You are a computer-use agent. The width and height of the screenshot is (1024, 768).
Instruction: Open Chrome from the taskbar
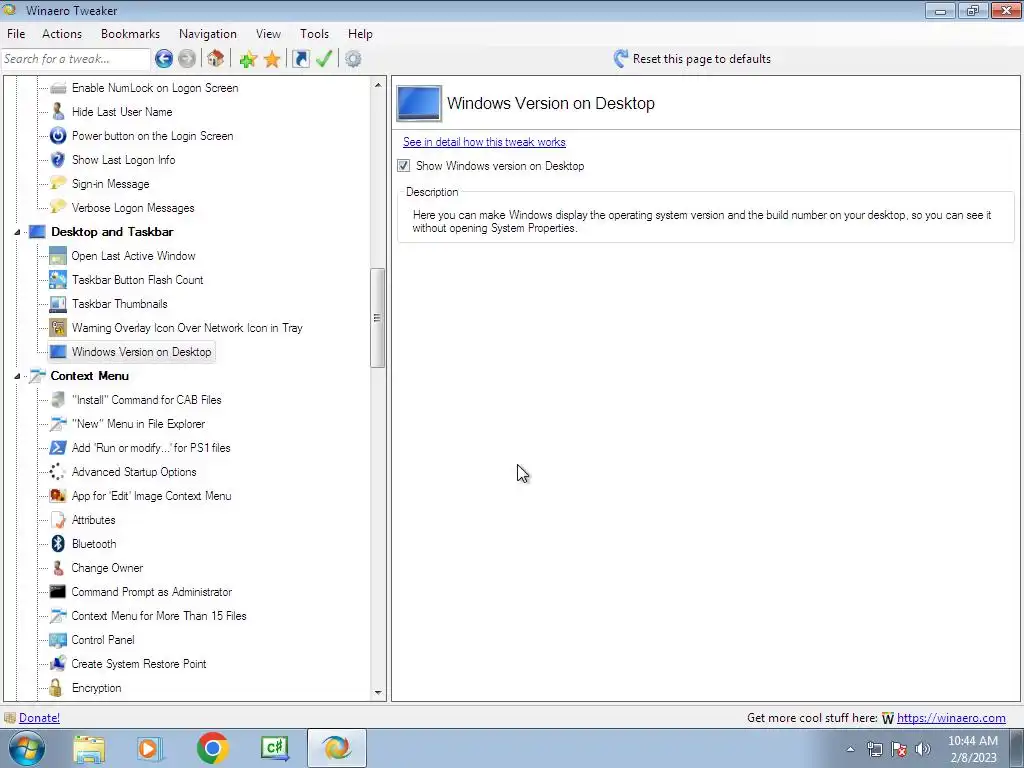click(x=212, y=748)
